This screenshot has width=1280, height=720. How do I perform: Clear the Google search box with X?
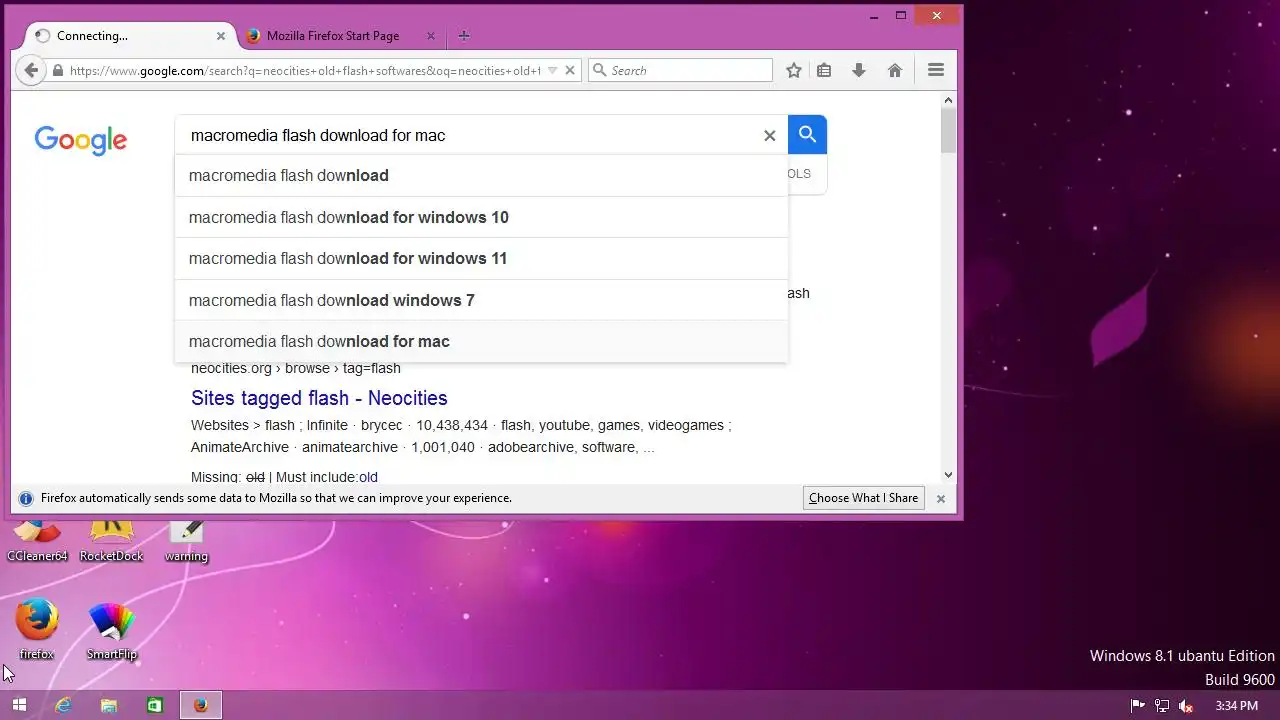click(x=770, y=136)
